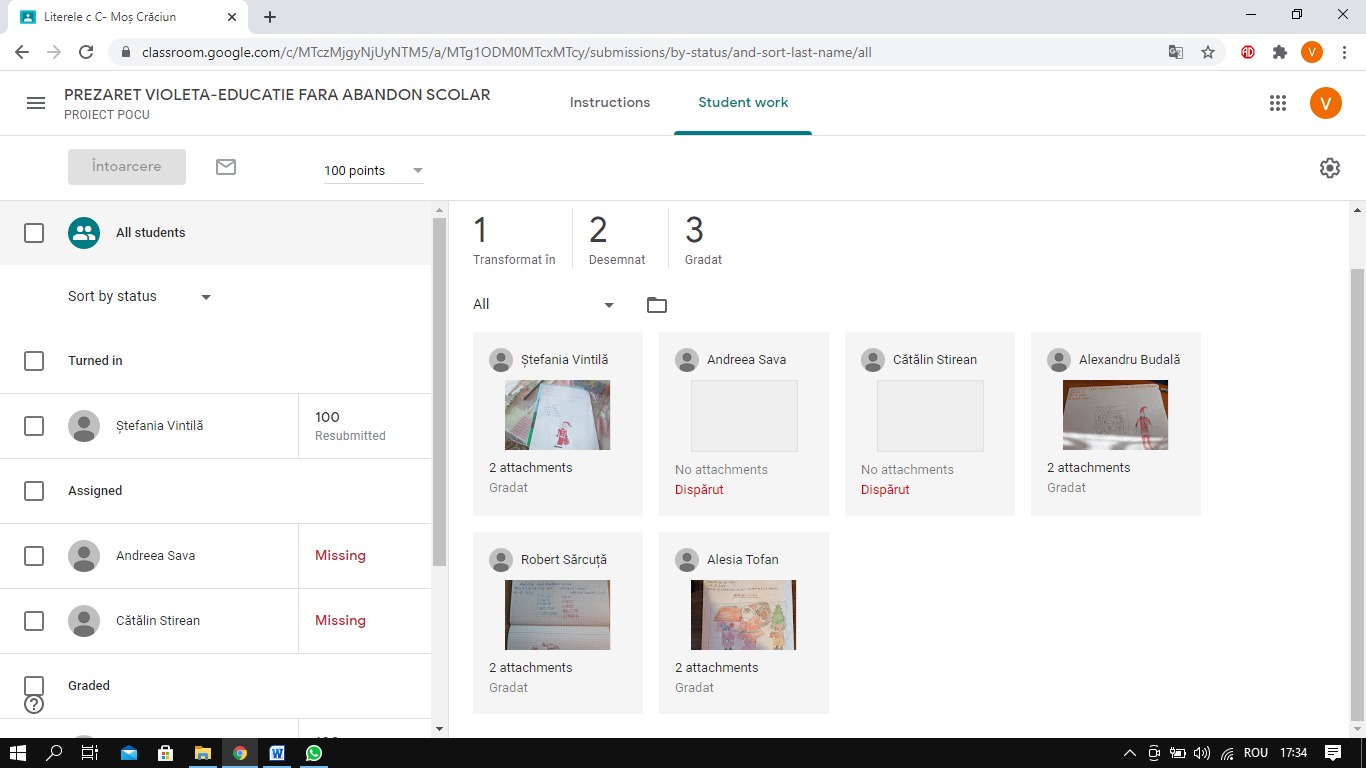Tick the All students checkbox

[x=34, y=233]
